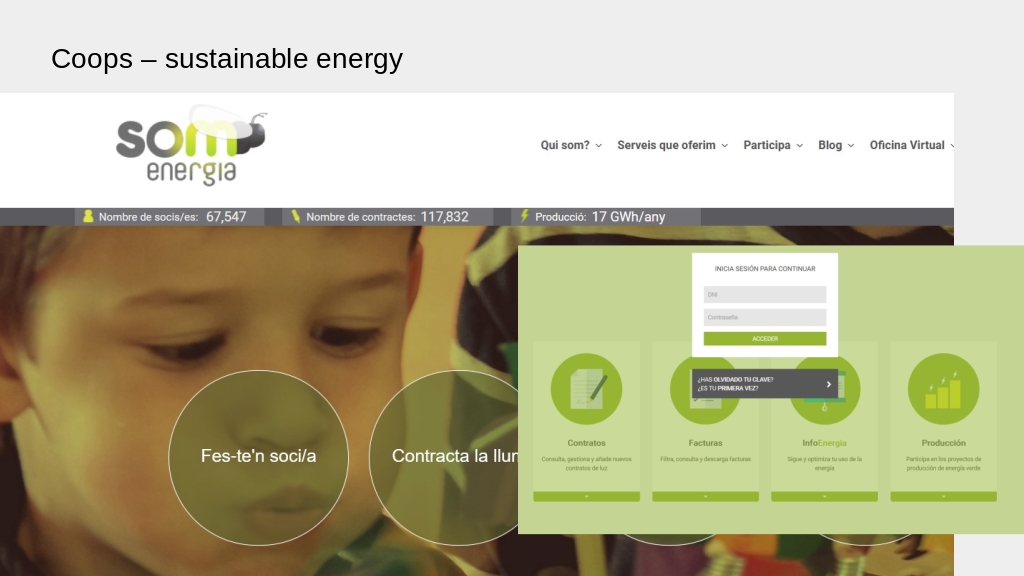Image resolution: width=1024 pixels, height=576 pixels.
Task: Click the members person icon in stats bar
Action: [x=88, y=216]
